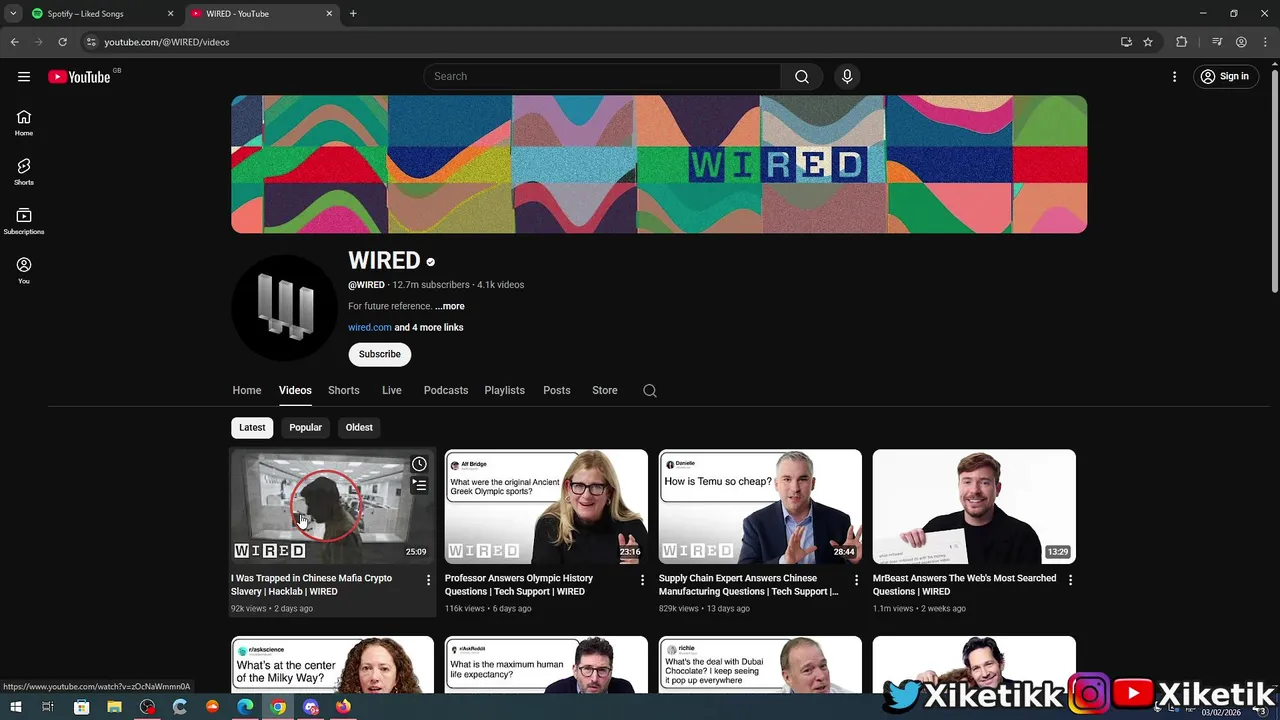Open the Store tab
Image resolution: width=1280 pixels, height=720 pixels.
(605, 391)
